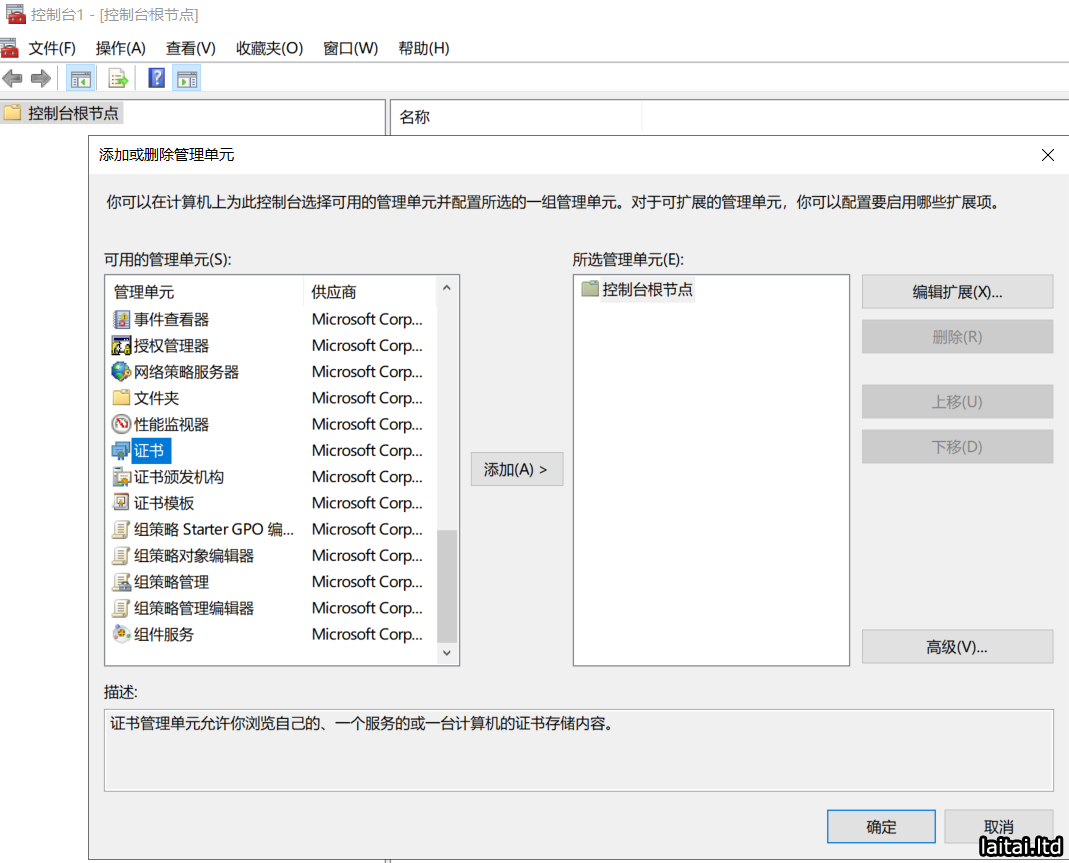Image resolution: width=1069 pixels, height=863 pixels.
Task: Select the 性能监视器 snap-in icon
Action: point(121,425)
